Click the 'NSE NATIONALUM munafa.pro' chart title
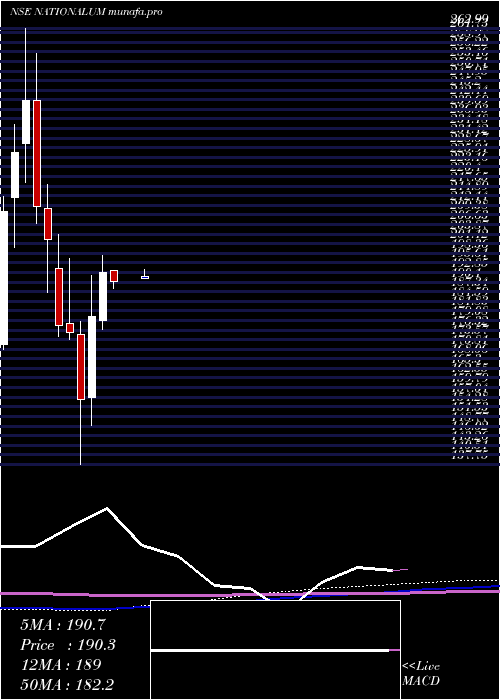 point(86,12)
